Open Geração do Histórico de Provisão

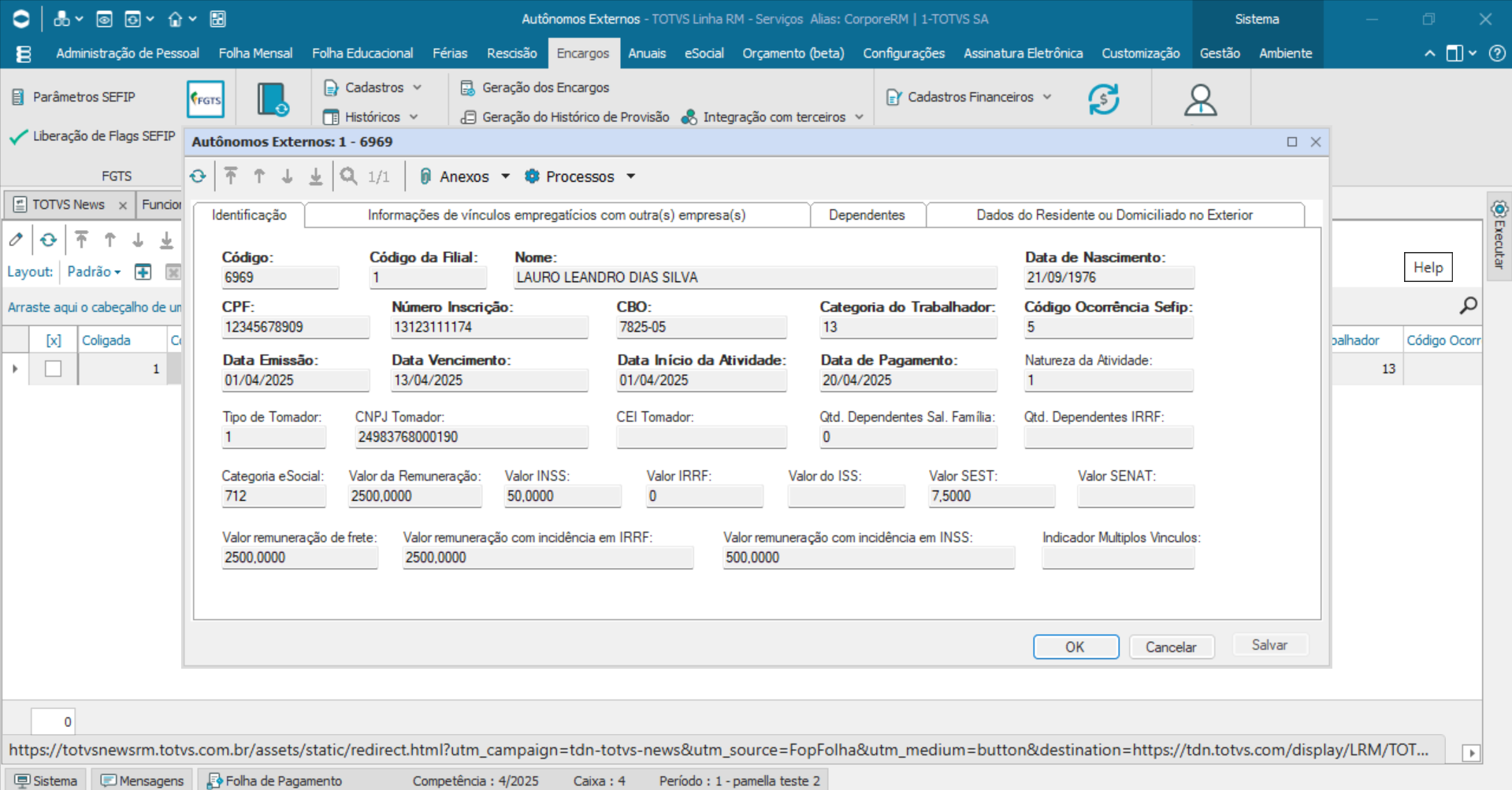[565, 117]
